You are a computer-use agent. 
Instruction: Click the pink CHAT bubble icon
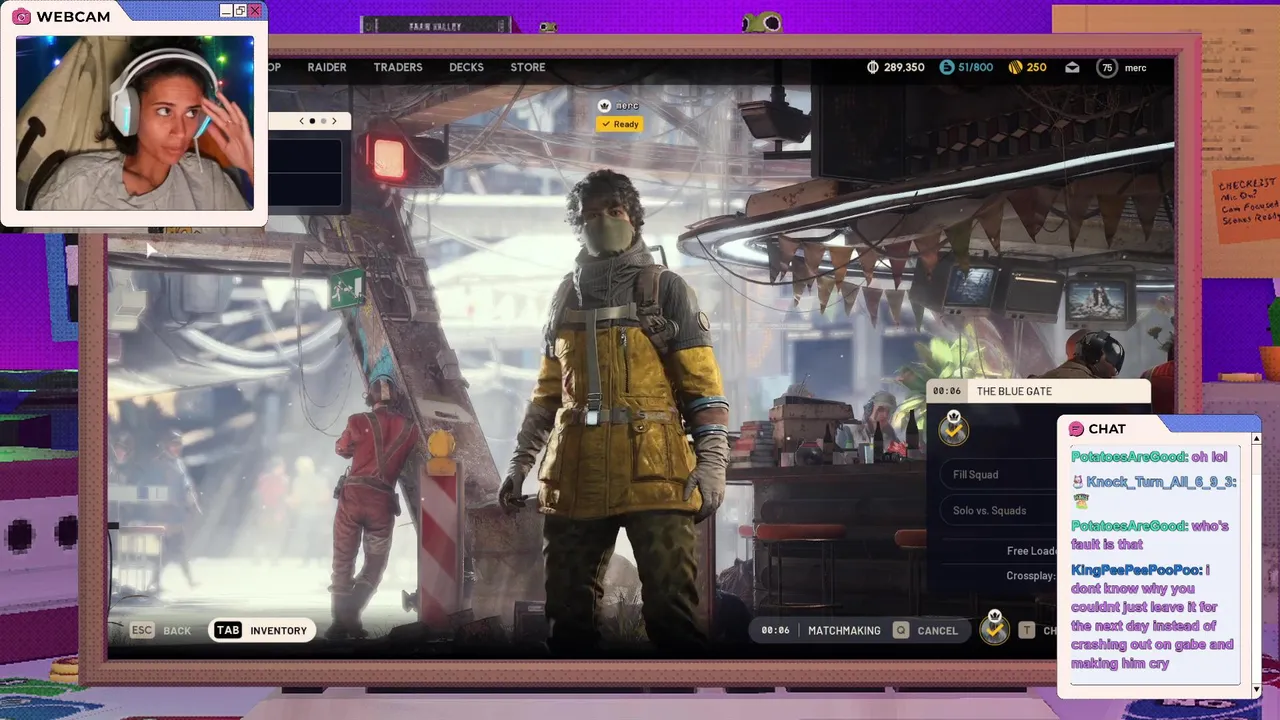tap(1076, 428)
